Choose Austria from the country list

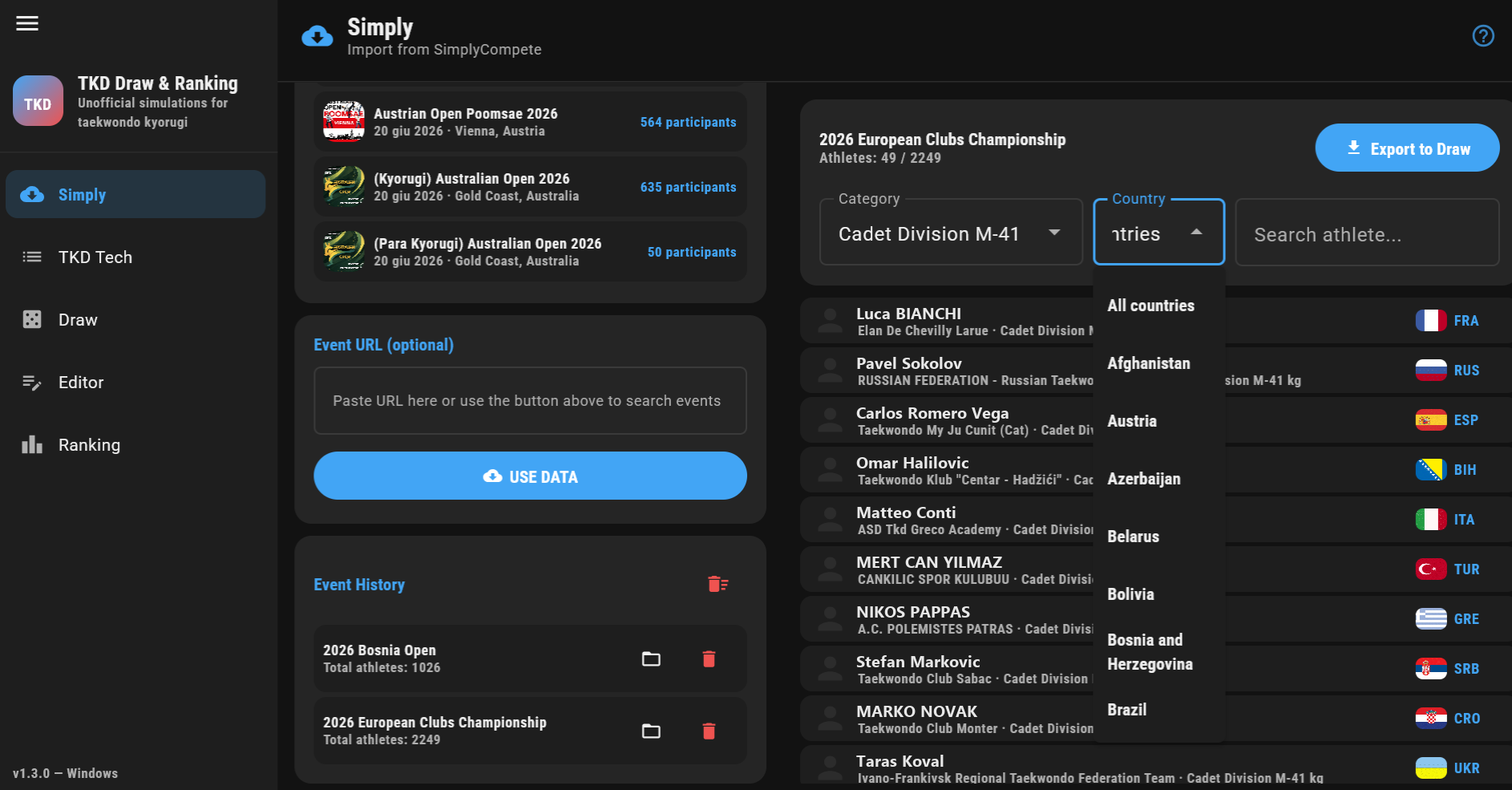tap(1158, 421)
